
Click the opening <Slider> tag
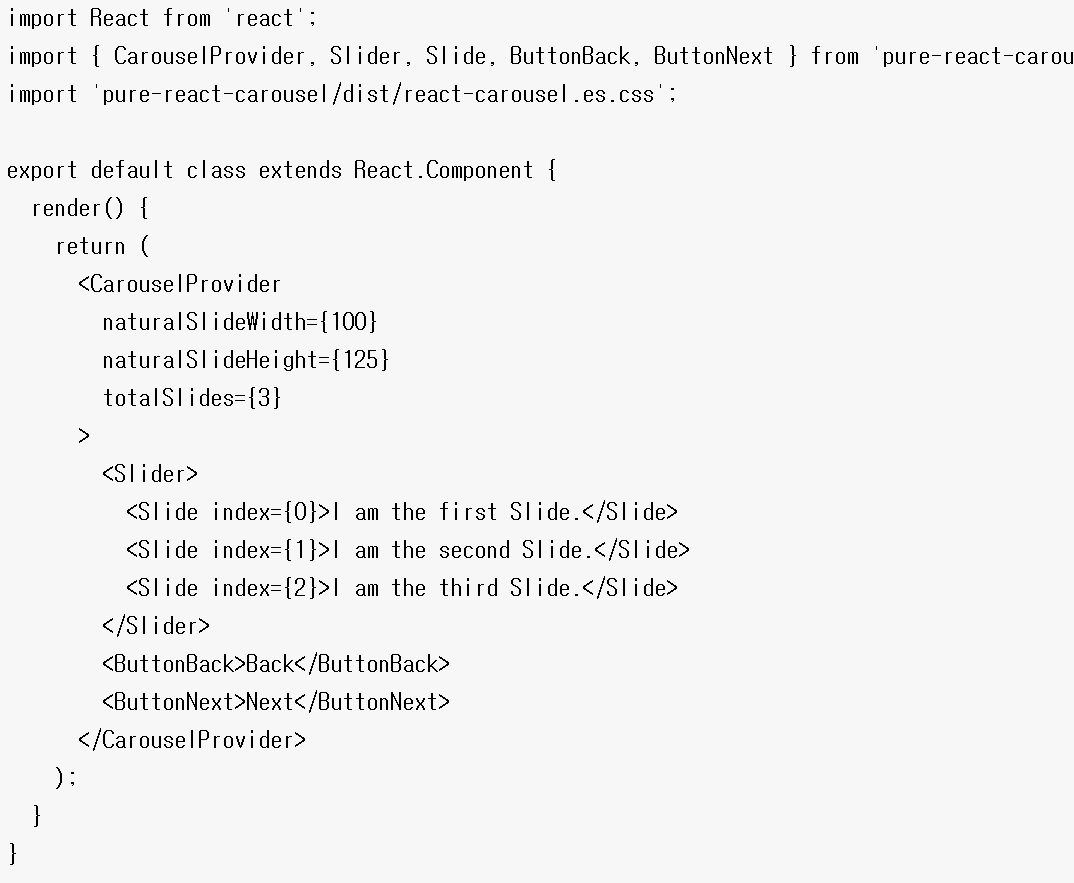[150, 475]
